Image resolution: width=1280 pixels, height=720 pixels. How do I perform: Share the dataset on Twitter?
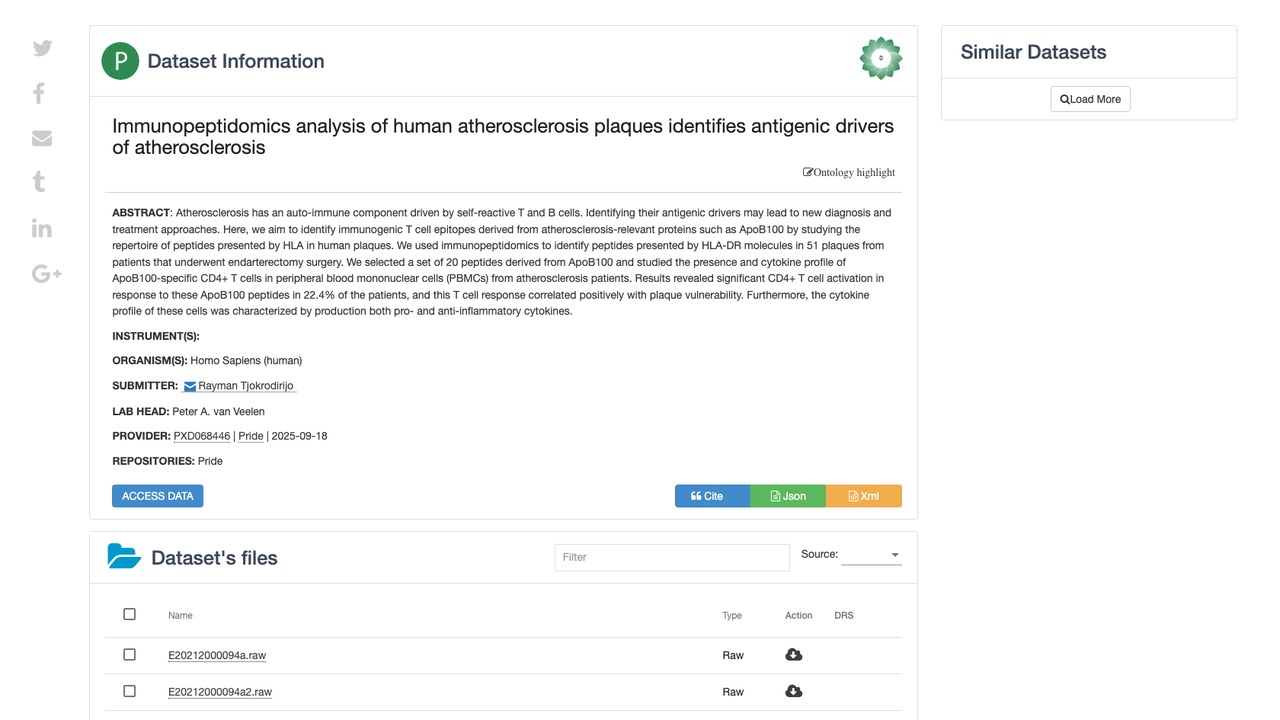(x=42, y=48)
